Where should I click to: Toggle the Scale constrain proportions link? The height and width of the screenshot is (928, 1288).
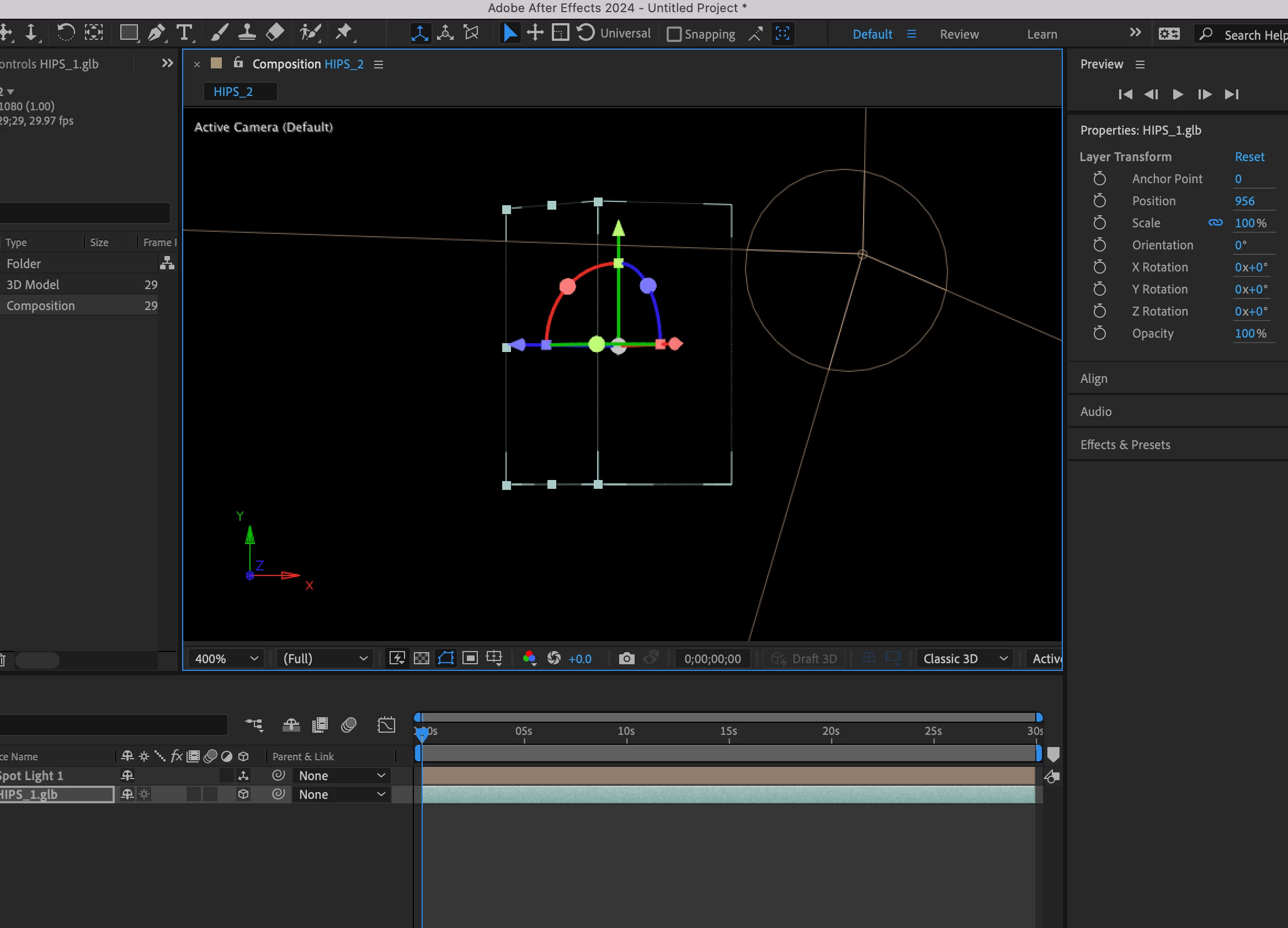tap(1215, 223)
